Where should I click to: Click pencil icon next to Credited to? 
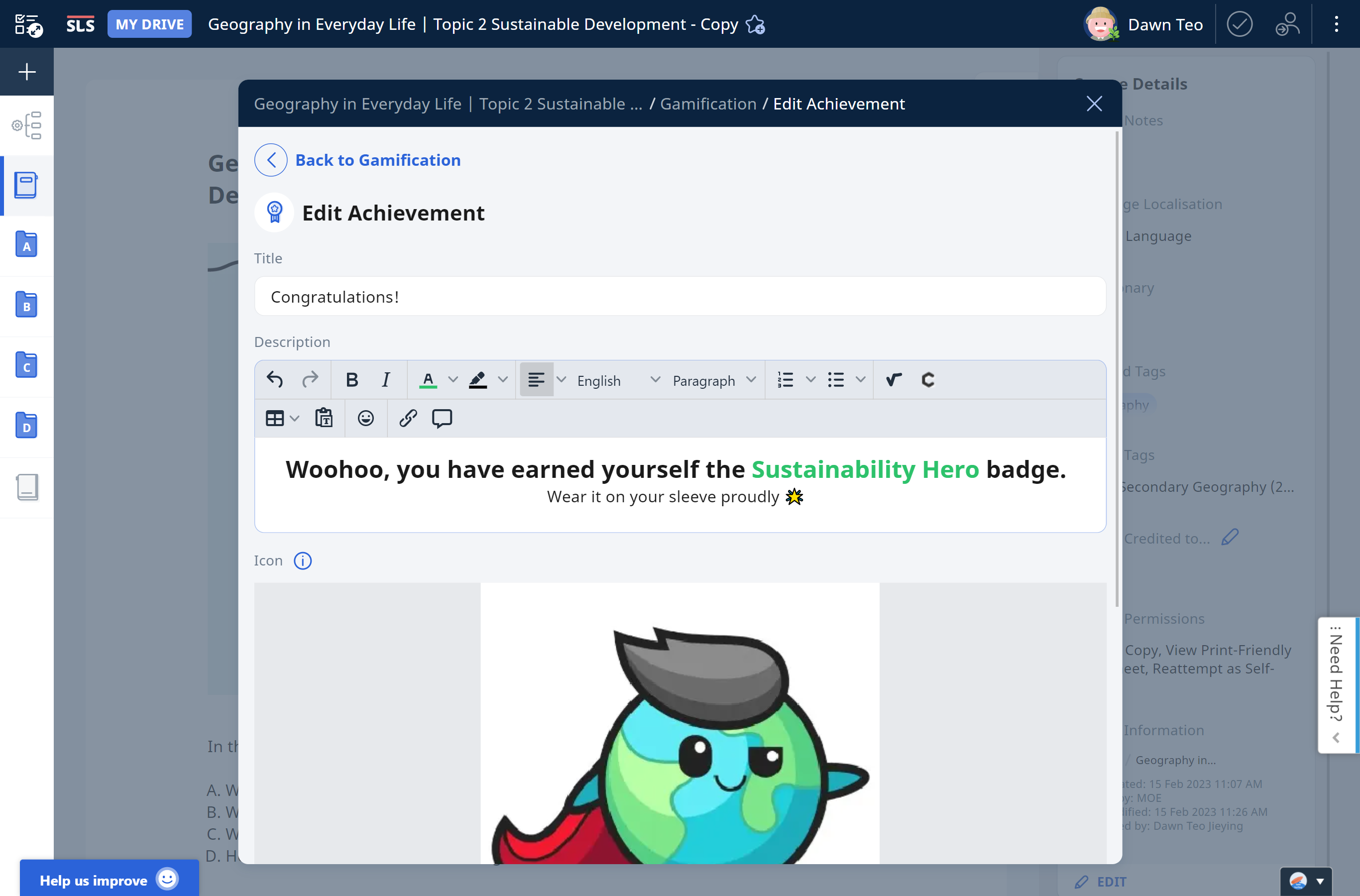(x=1230, y=537)
